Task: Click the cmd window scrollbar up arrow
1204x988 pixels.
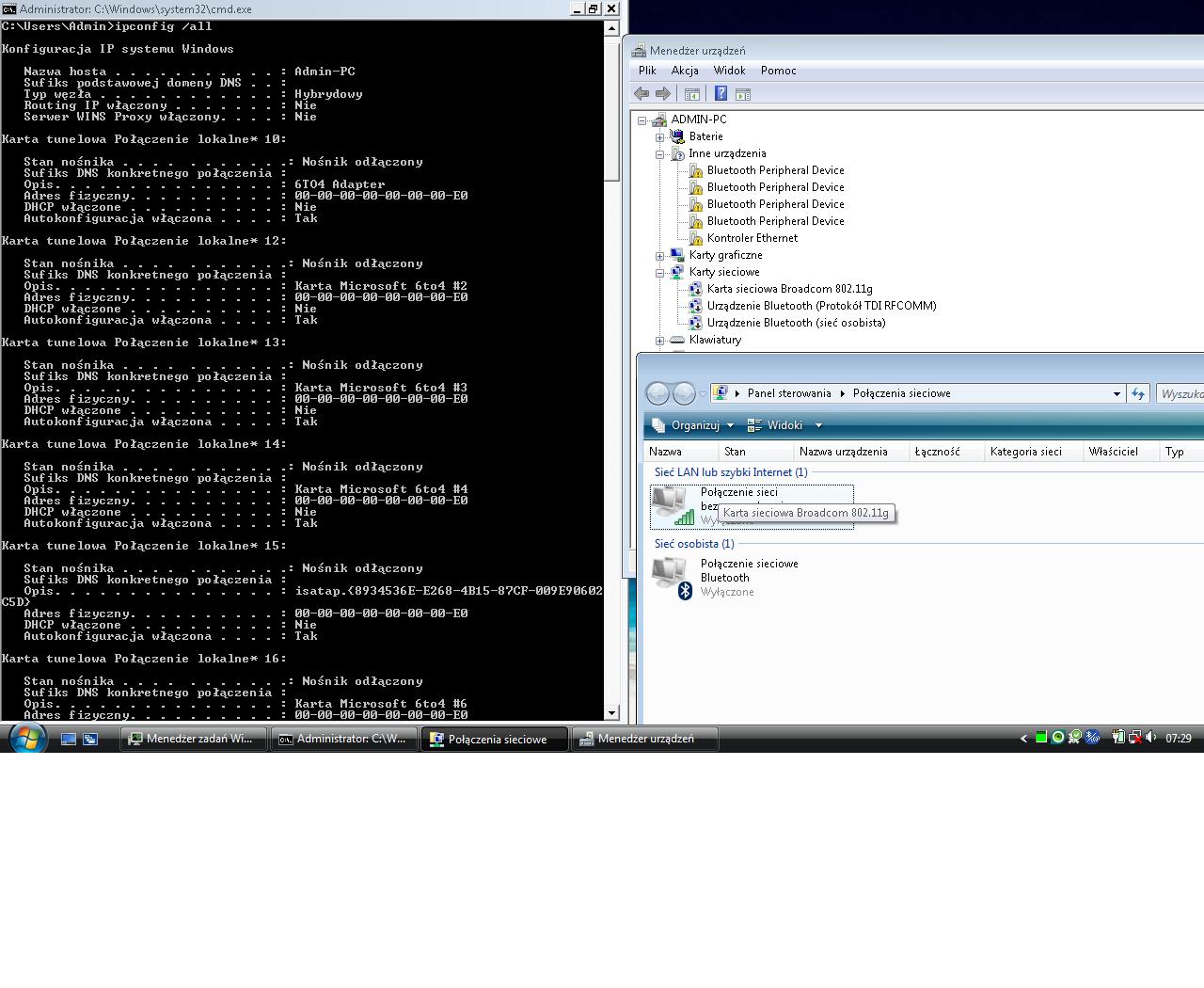Action: click(x=611, y=28)
